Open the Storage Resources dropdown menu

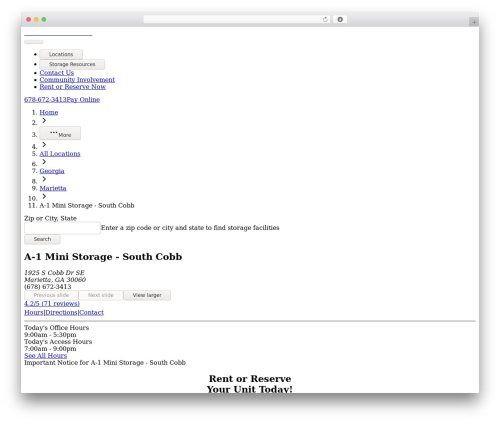click(72, 64)
